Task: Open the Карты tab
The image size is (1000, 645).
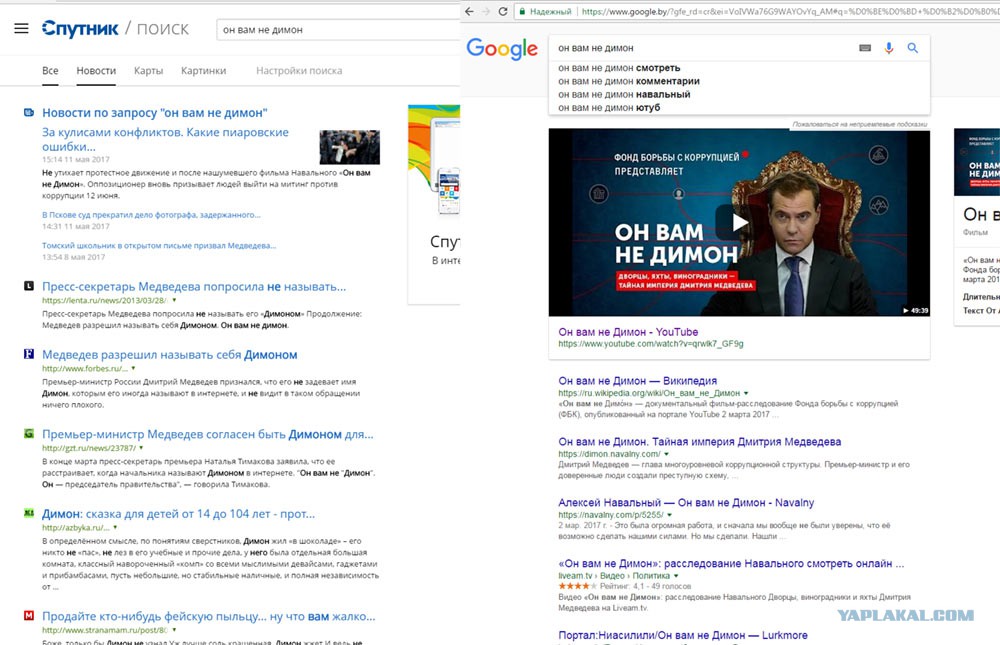Action: point(149,71)
